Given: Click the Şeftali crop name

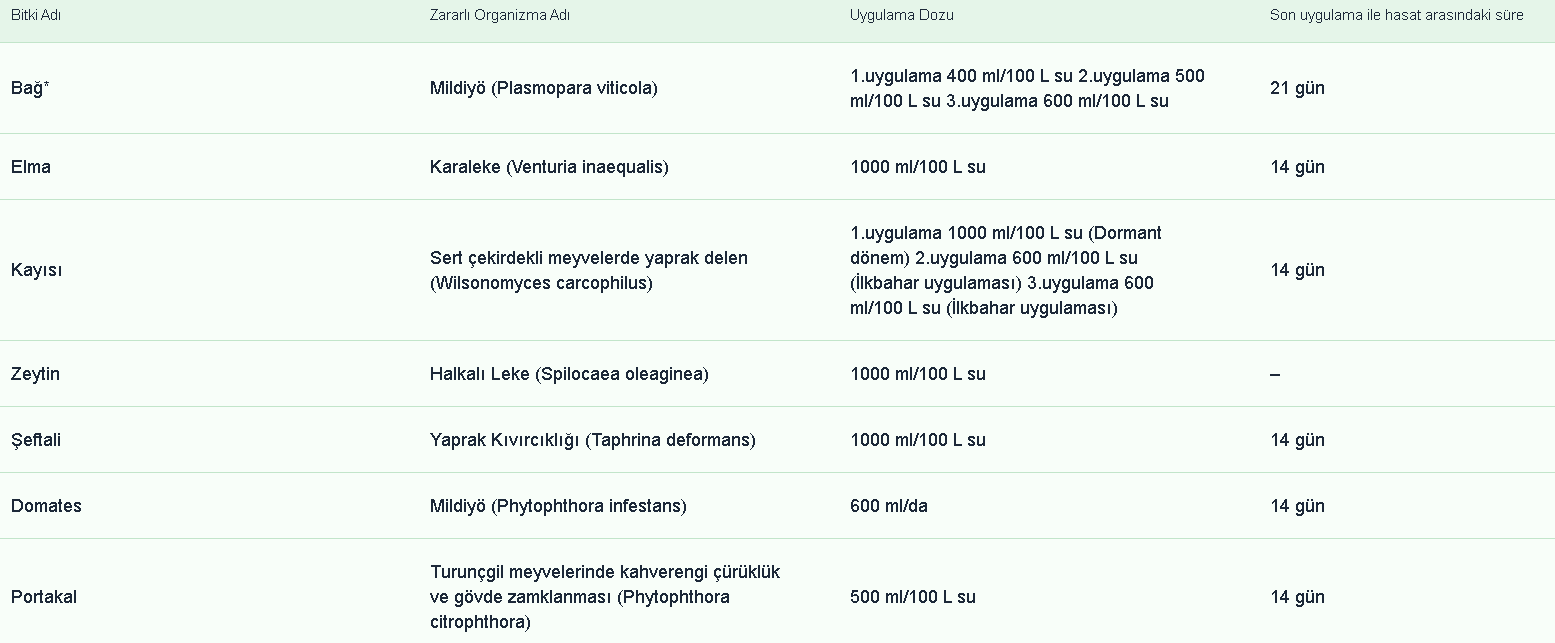Looking at the screenshot, I should (x=36, y=440).
